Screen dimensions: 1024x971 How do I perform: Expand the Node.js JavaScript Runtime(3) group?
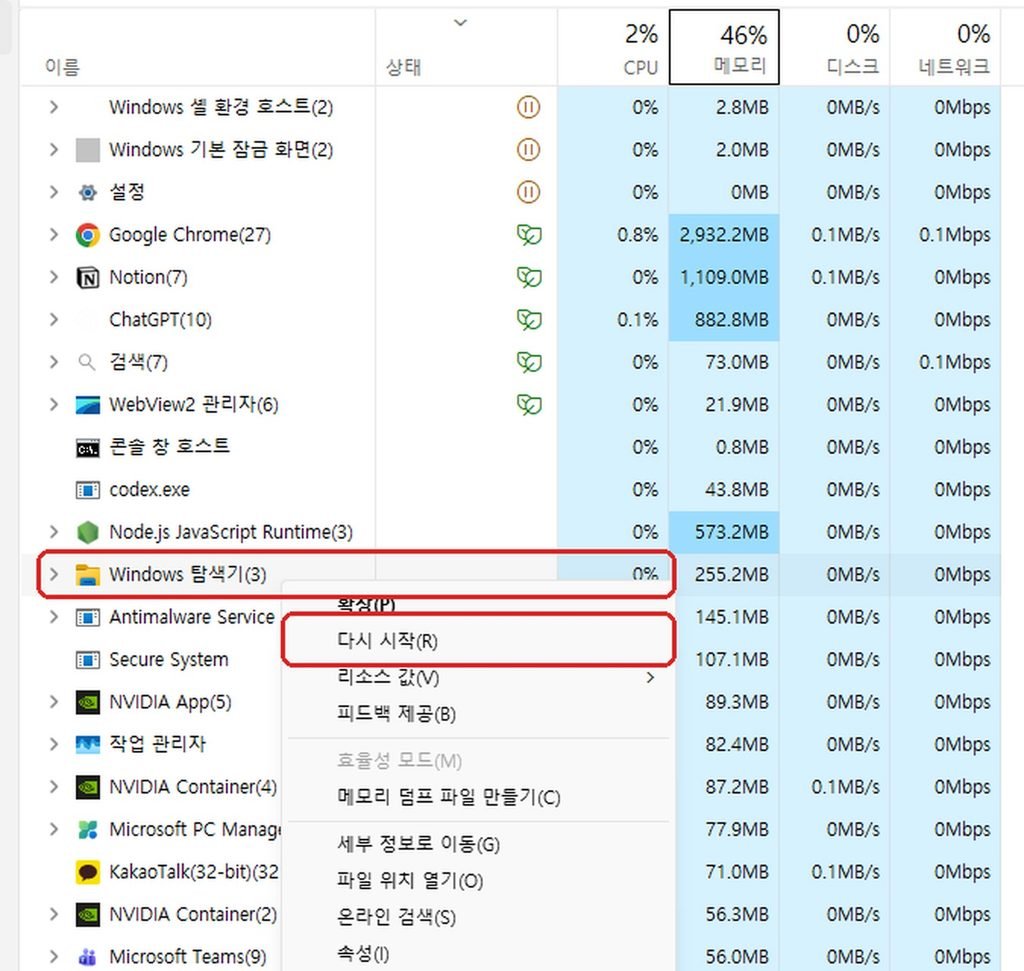[x=54, y=532]
